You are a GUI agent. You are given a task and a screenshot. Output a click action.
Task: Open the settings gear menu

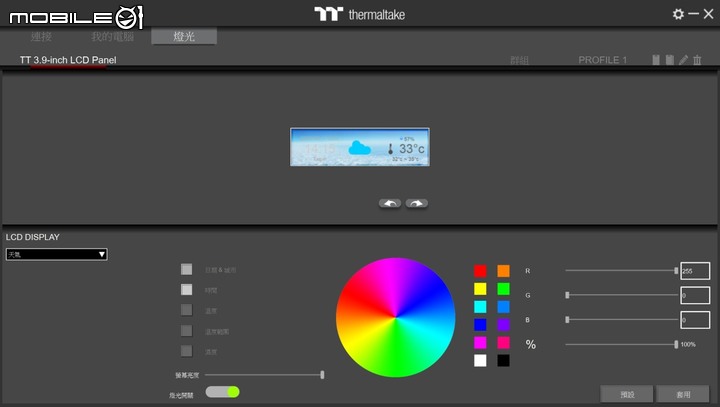(678, 14)
